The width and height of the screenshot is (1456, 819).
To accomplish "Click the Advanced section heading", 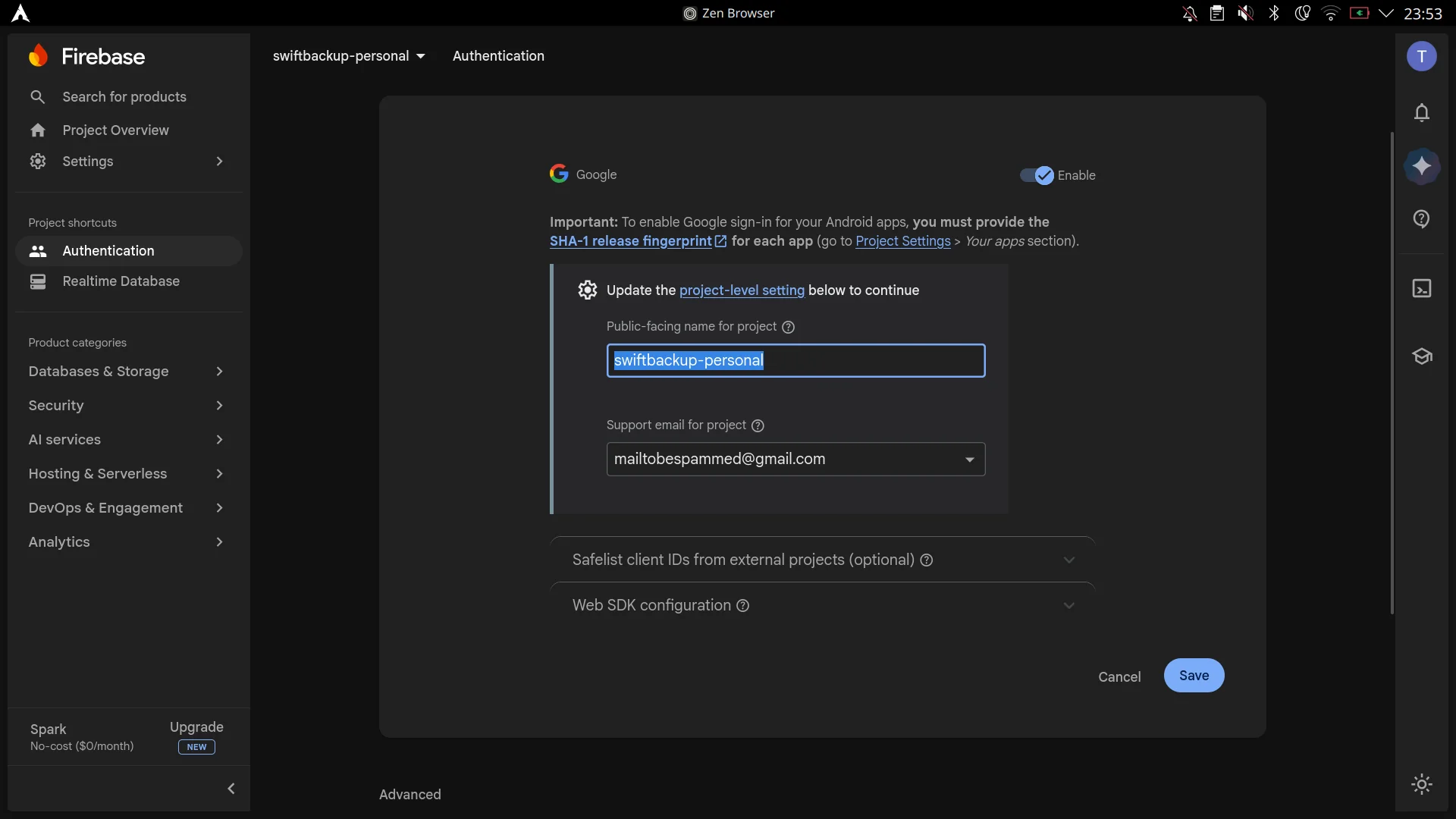I will click(x=410, y=795).
